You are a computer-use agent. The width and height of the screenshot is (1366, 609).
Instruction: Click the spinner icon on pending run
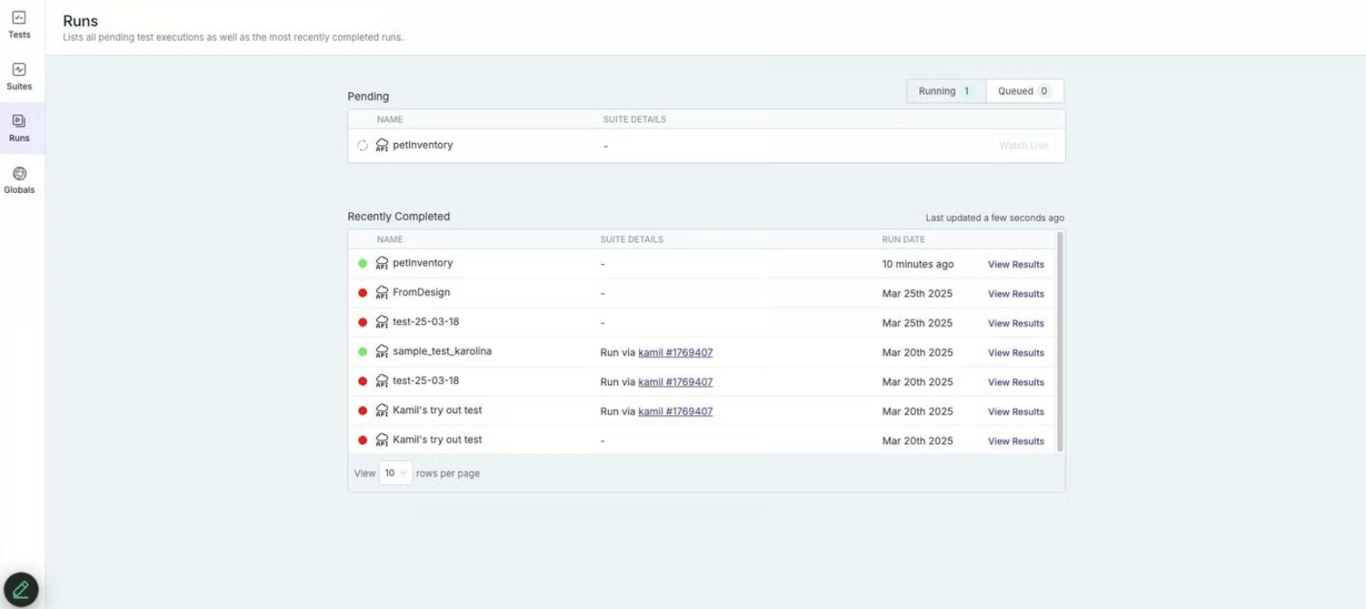click(362, 144)
